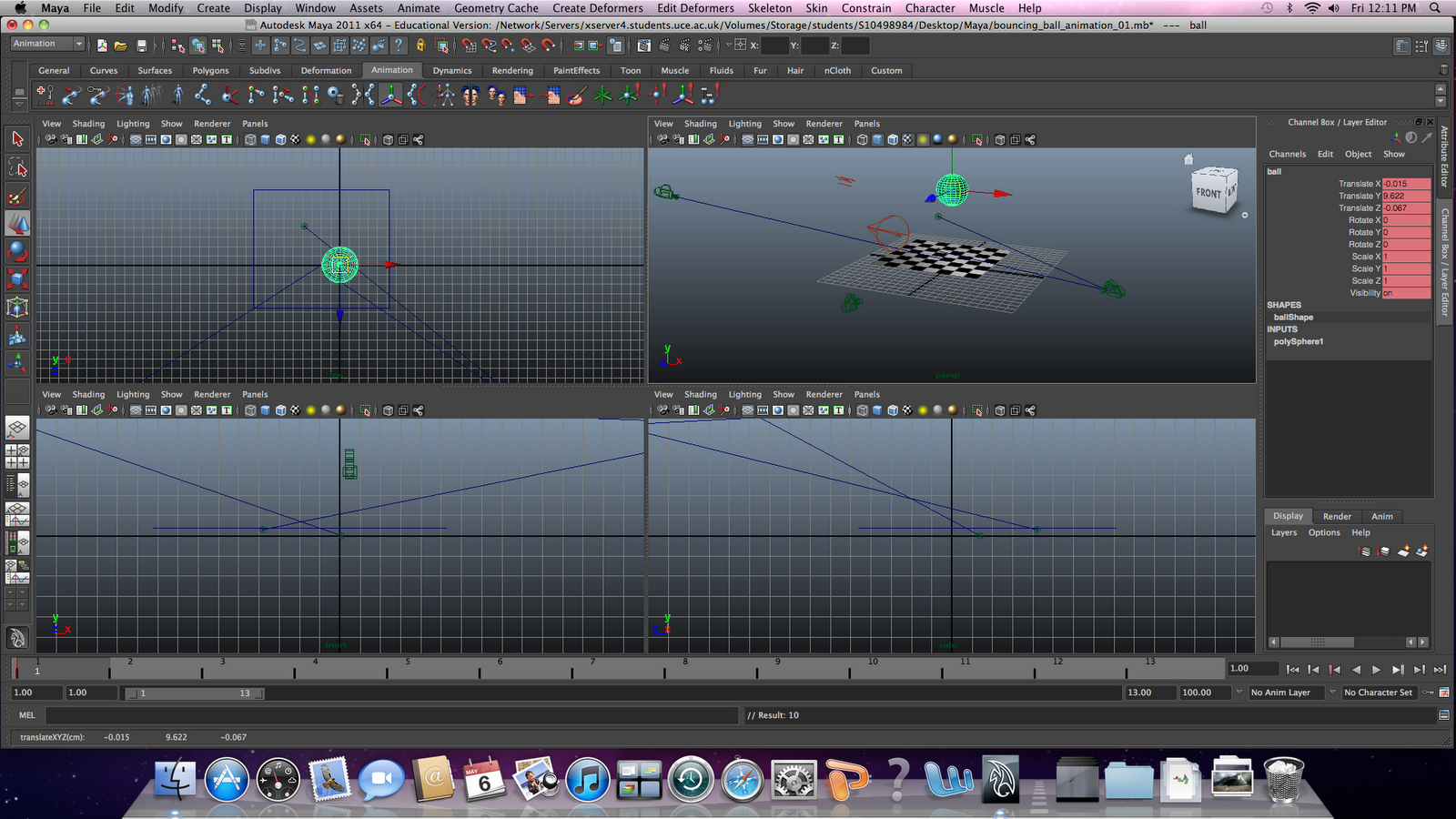Click the Translate X value field
Image resolution: width=1456 pixels, height=819 pixels.
1407,184
